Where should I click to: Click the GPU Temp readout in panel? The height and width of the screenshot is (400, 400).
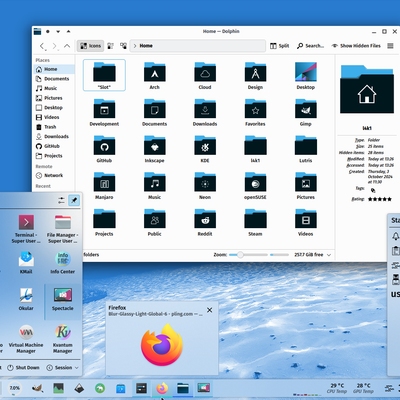click(363, 388)
